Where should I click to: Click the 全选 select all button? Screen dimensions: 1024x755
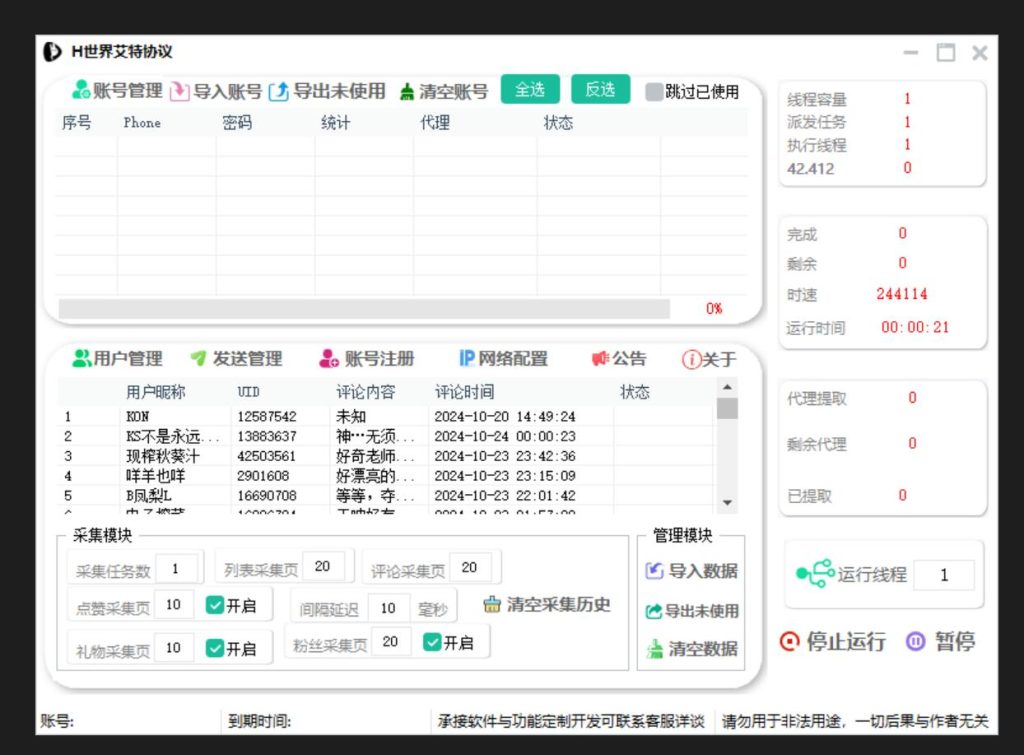[x=530, y=89]
